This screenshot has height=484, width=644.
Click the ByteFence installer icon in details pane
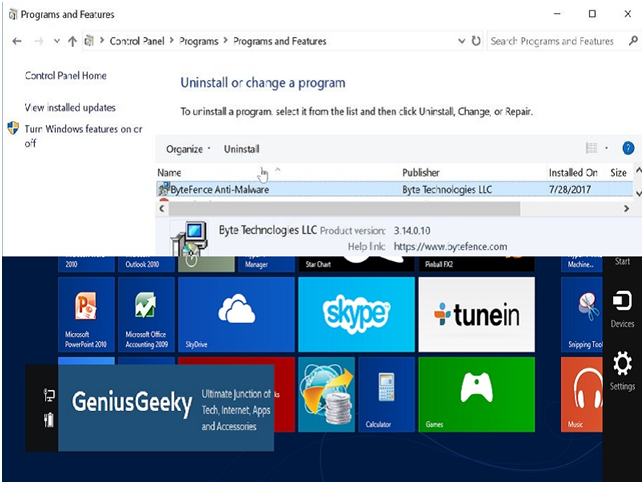click(190, 239)
